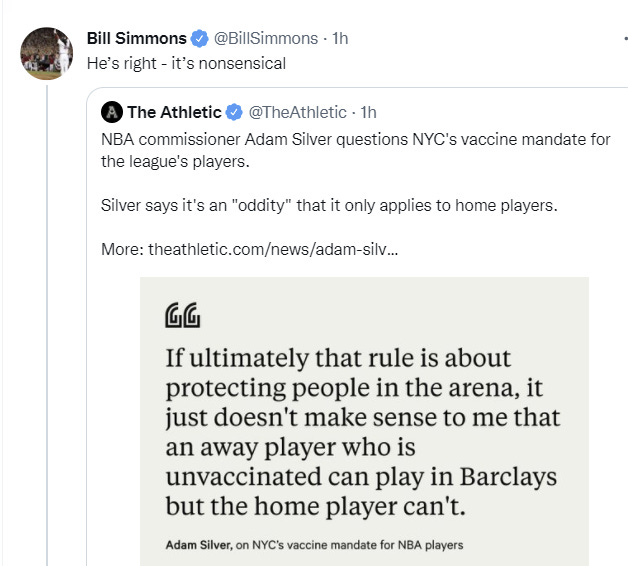
Task: Open Bill Simmons' profile via display name
Action: (x=137, y=39)
